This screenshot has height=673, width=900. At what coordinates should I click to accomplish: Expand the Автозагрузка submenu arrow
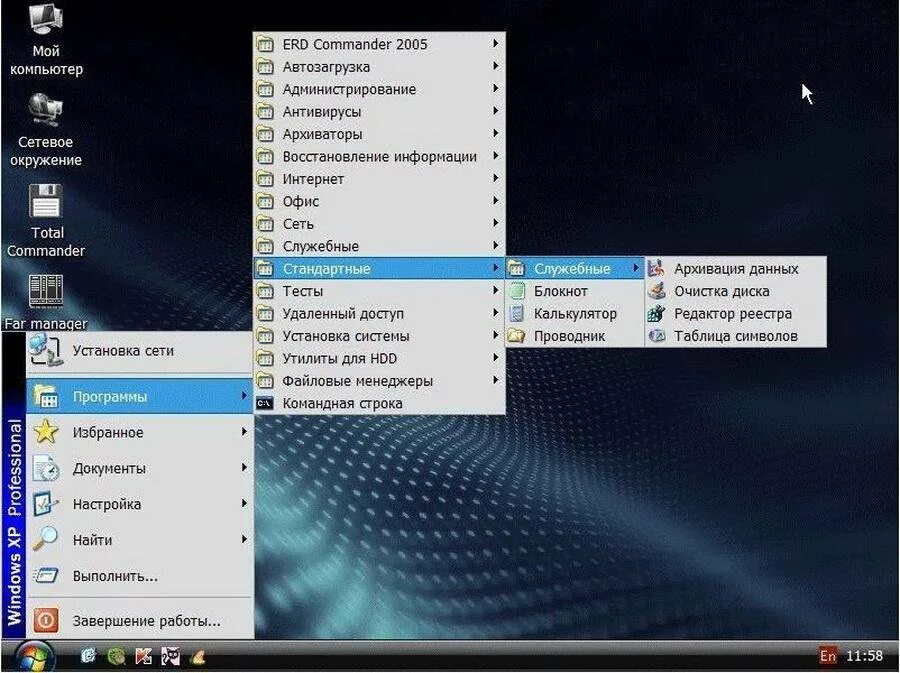point(495,66)
